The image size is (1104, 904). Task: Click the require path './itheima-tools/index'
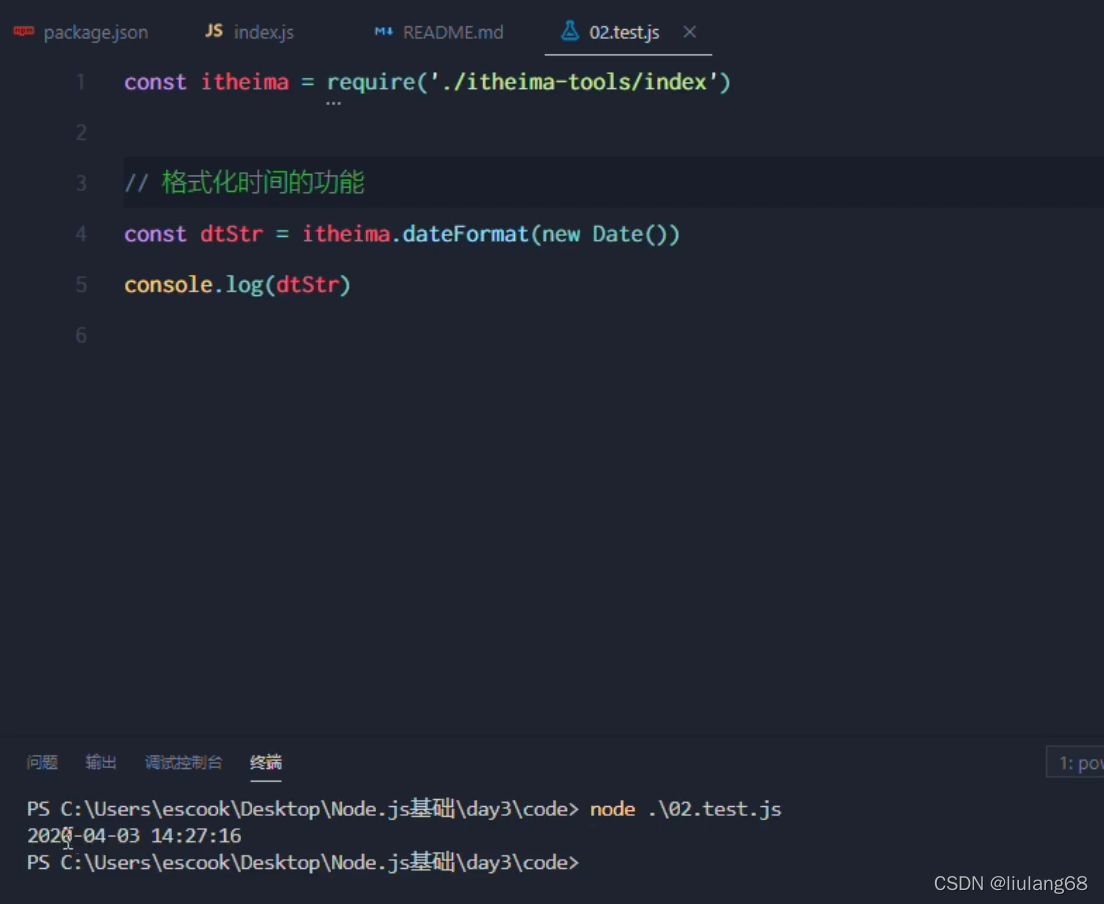tap(574, 82)
